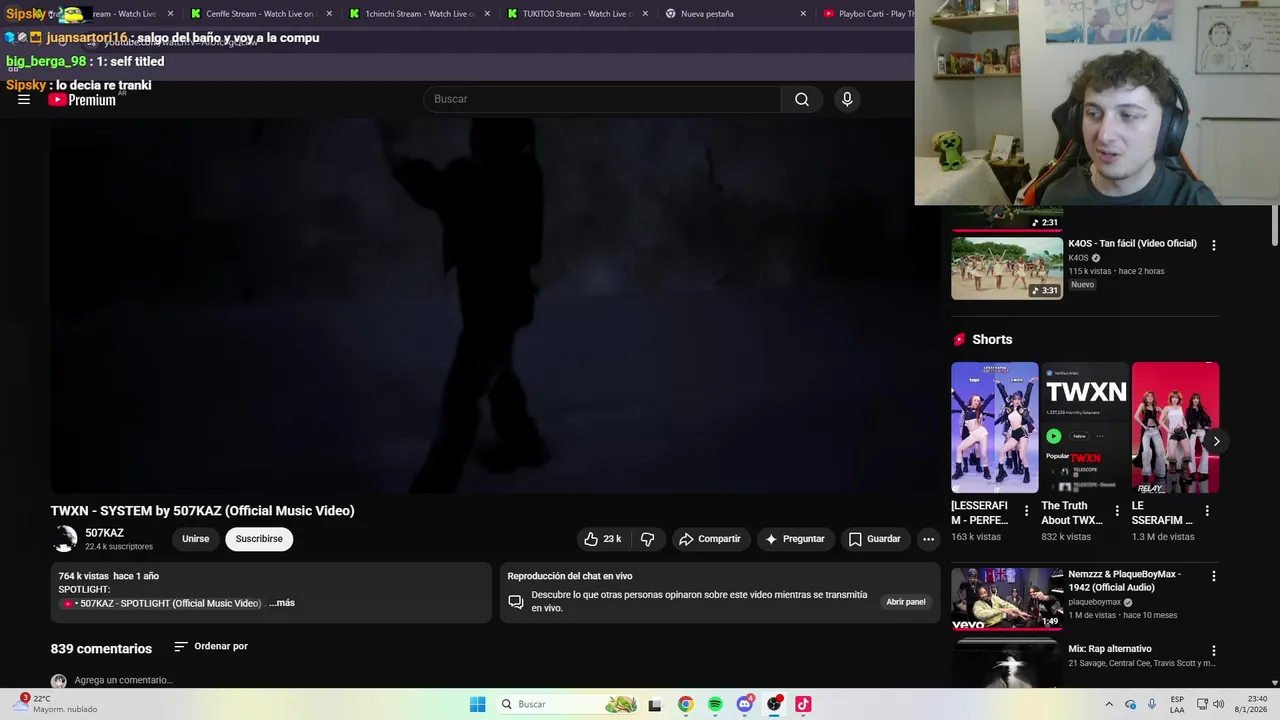Open the YouTube hamburger menu

24,99
